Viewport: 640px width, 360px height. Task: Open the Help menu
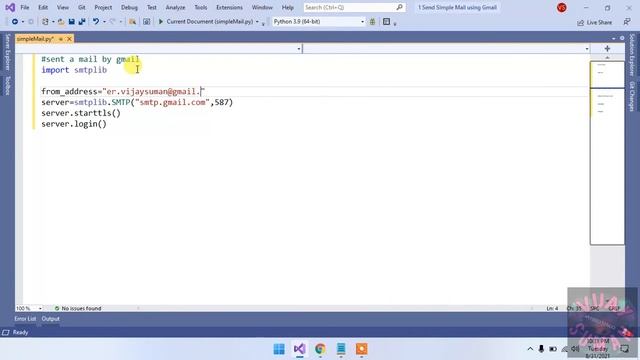(287, 7)
